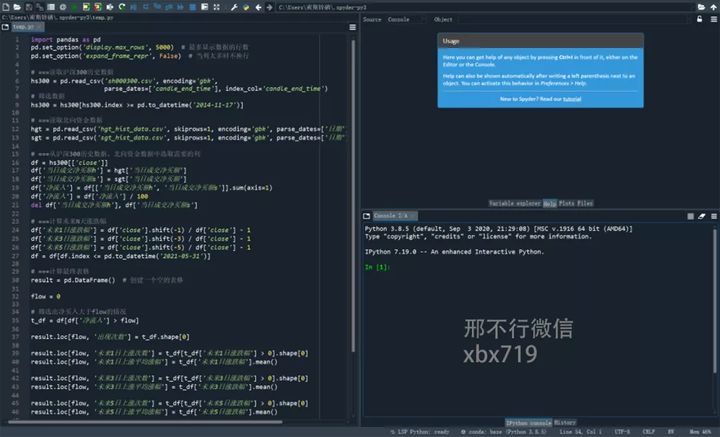Step into function in debugger
This screenshot has width=720, height=437.
(x=158, y=7)
